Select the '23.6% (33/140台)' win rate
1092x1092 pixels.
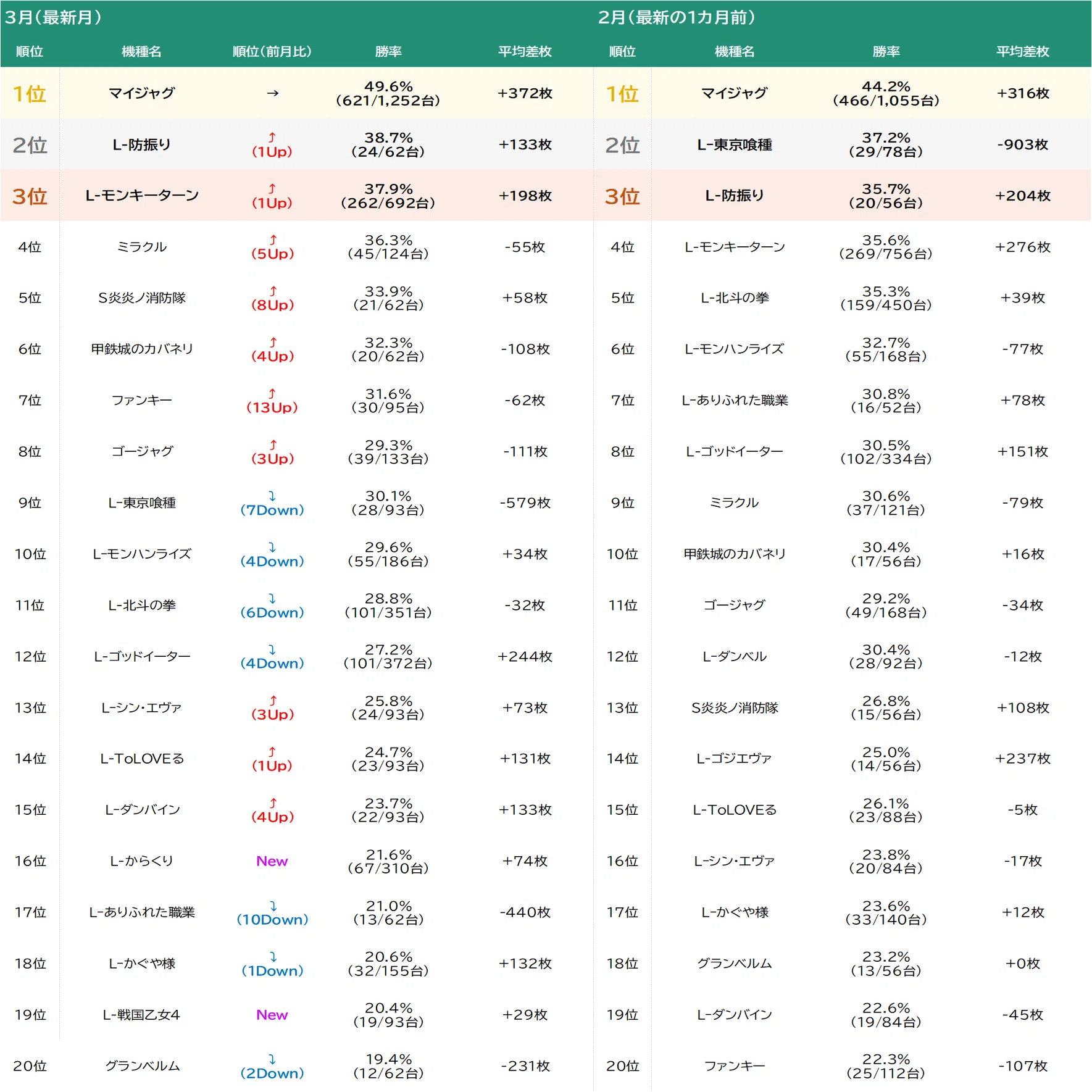886,912
